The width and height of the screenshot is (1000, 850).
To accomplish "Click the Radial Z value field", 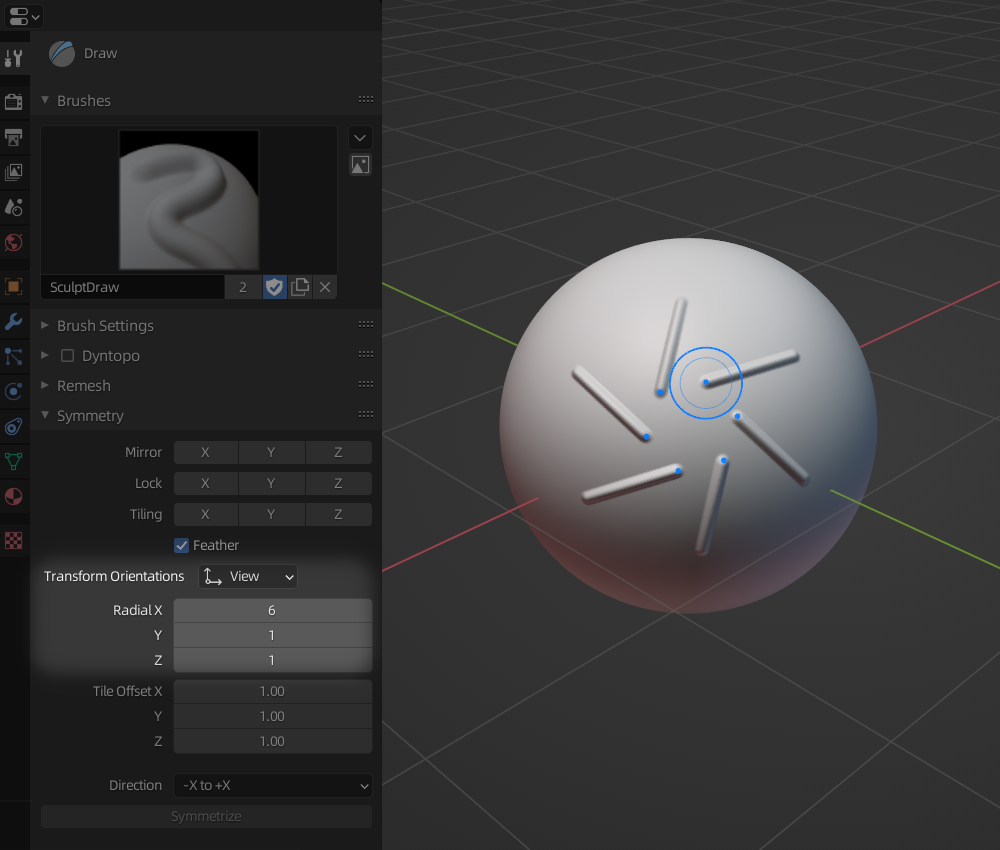I will 272,660.
